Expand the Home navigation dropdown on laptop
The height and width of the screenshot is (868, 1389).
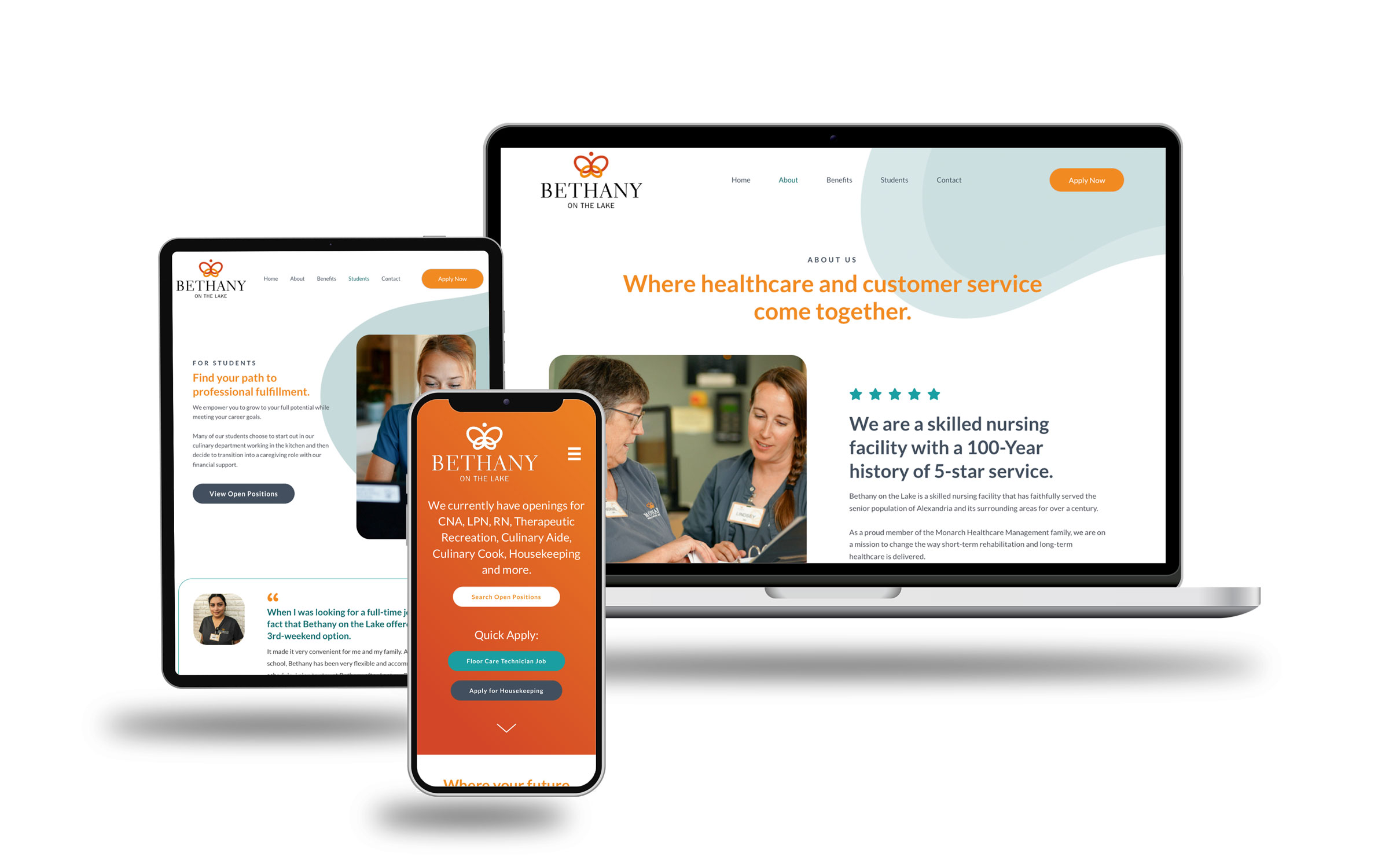[x=740, y=180]
